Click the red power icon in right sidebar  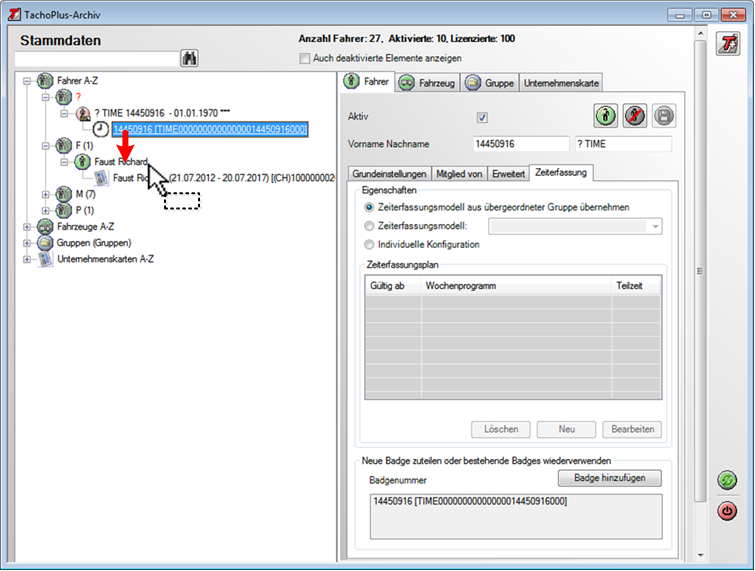point(727,511)
